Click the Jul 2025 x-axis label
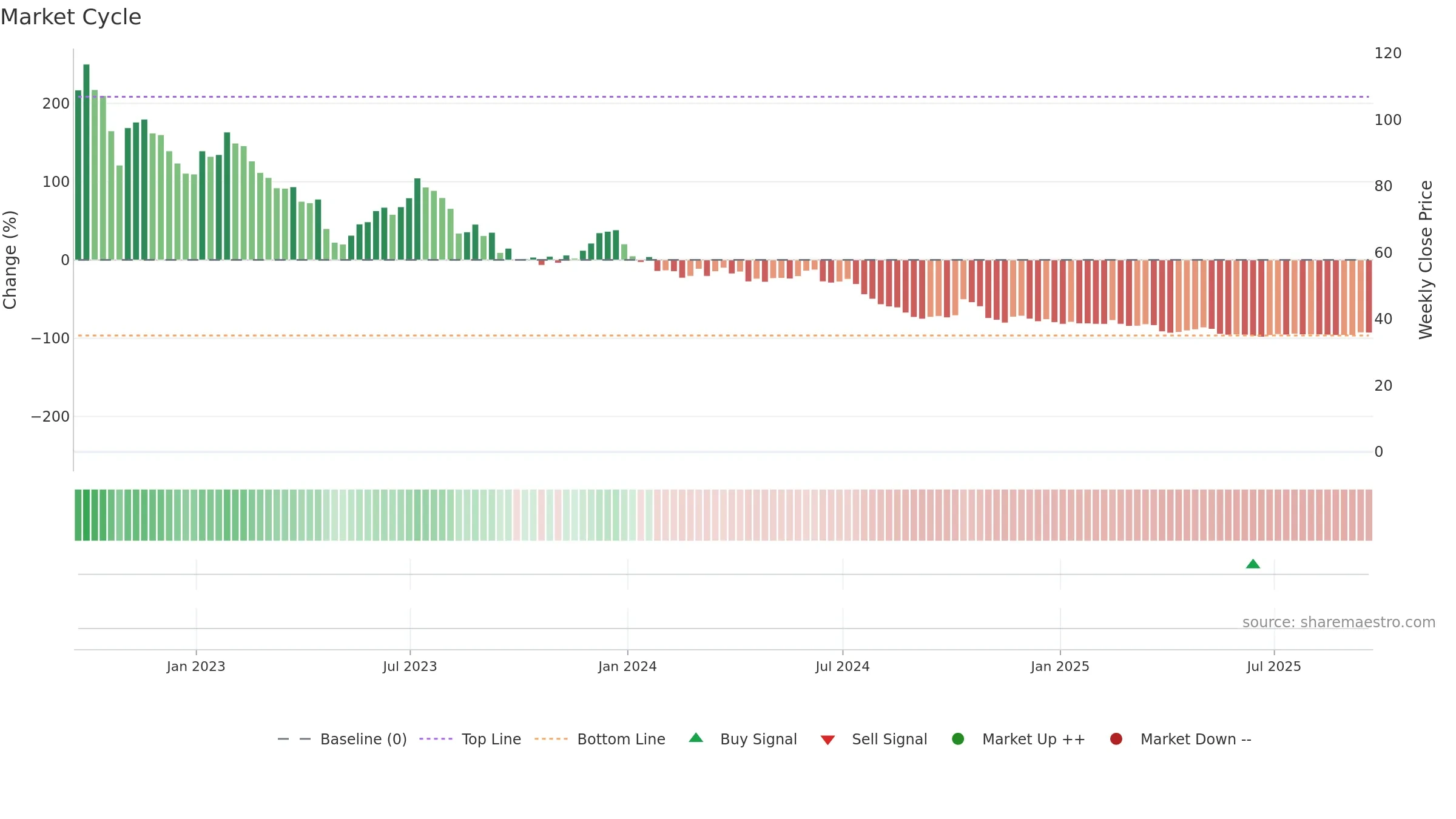The height and width of the screenshot is (819, 1456). 1274,666
